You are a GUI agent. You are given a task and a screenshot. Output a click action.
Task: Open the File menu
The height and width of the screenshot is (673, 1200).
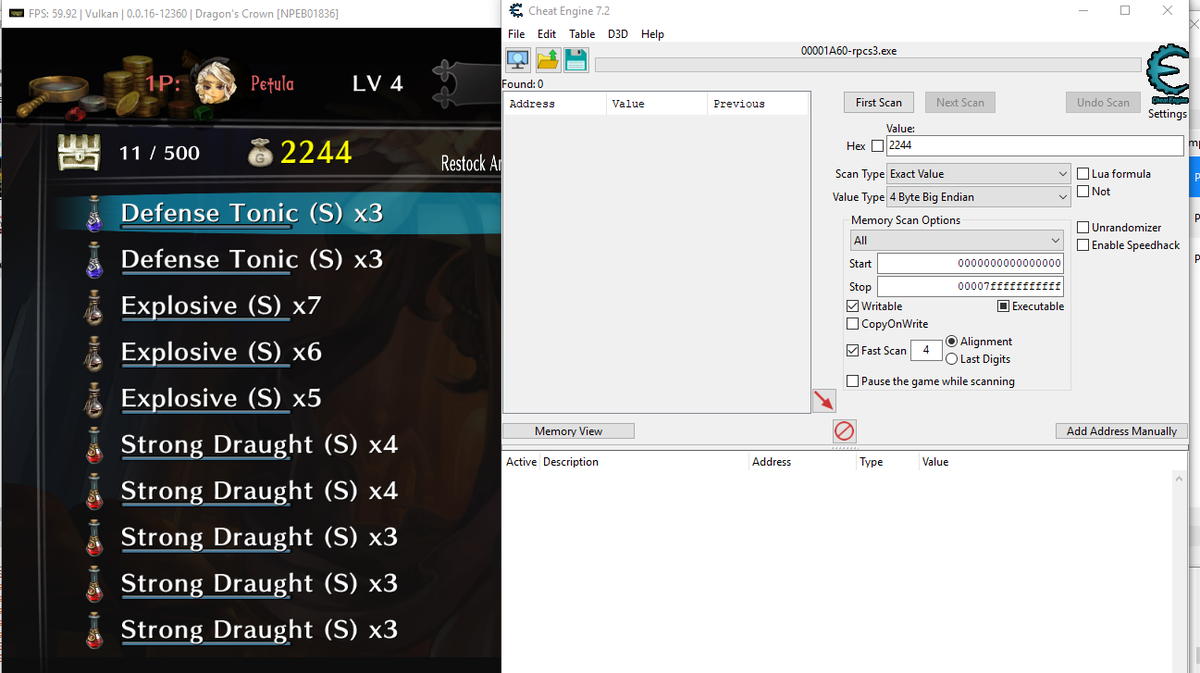[x=516, y=34]
